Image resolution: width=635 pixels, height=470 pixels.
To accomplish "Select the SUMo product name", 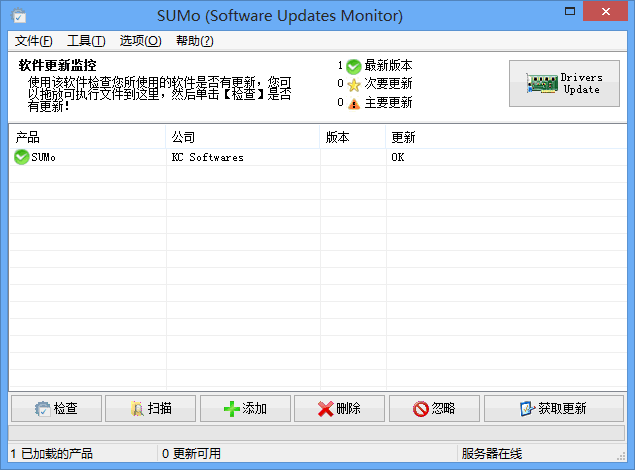I will pyautogui.click(x=43, y=157).
